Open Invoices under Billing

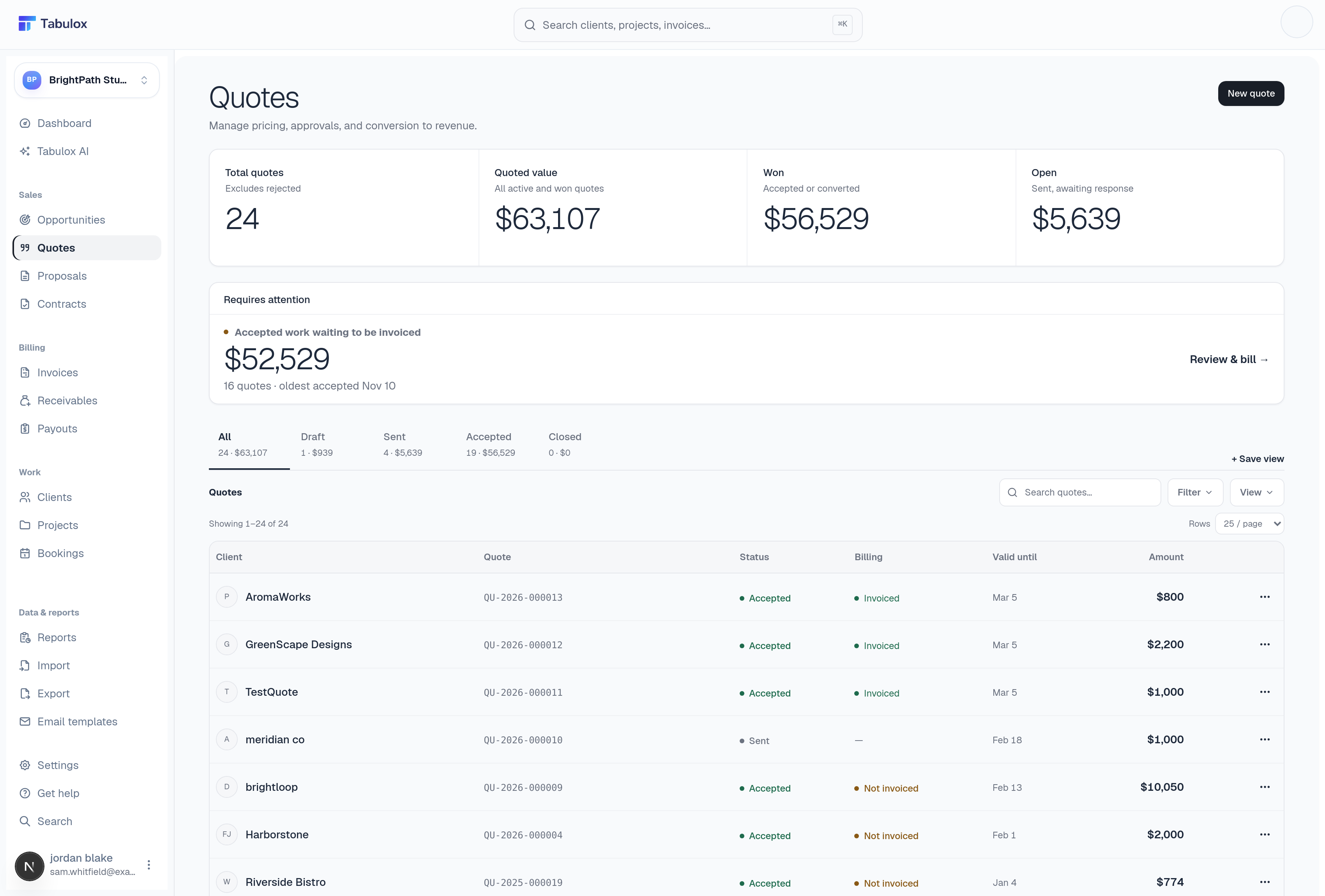pos(87,373)
